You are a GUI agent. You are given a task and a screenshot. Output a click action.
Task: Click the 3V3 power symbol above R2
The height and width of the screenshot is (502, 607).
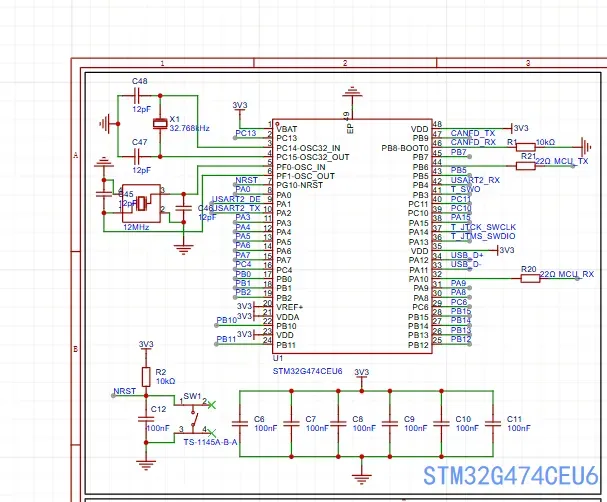(x=146, y=345)
